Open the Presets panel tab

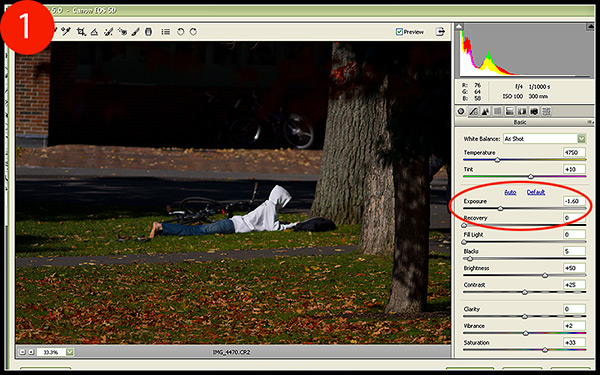[546, 111]
